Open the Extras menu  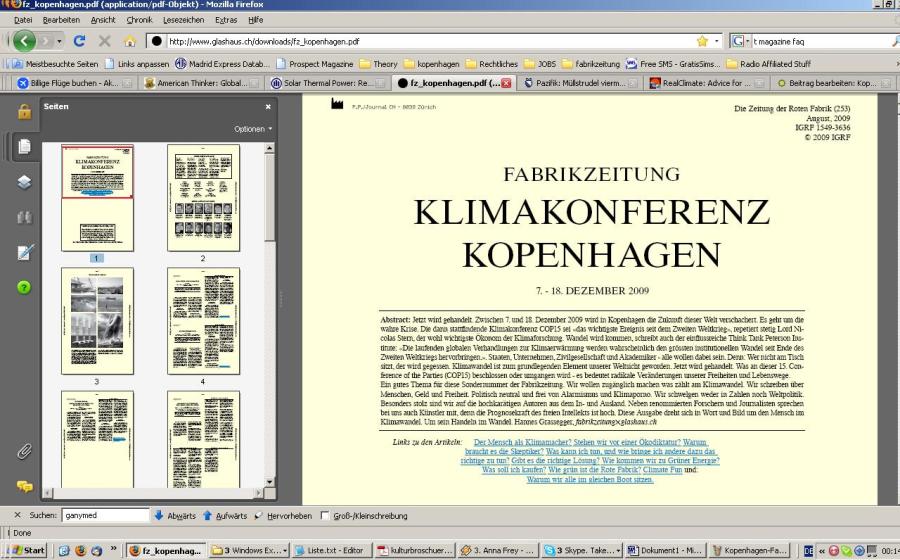coord(226,20)
